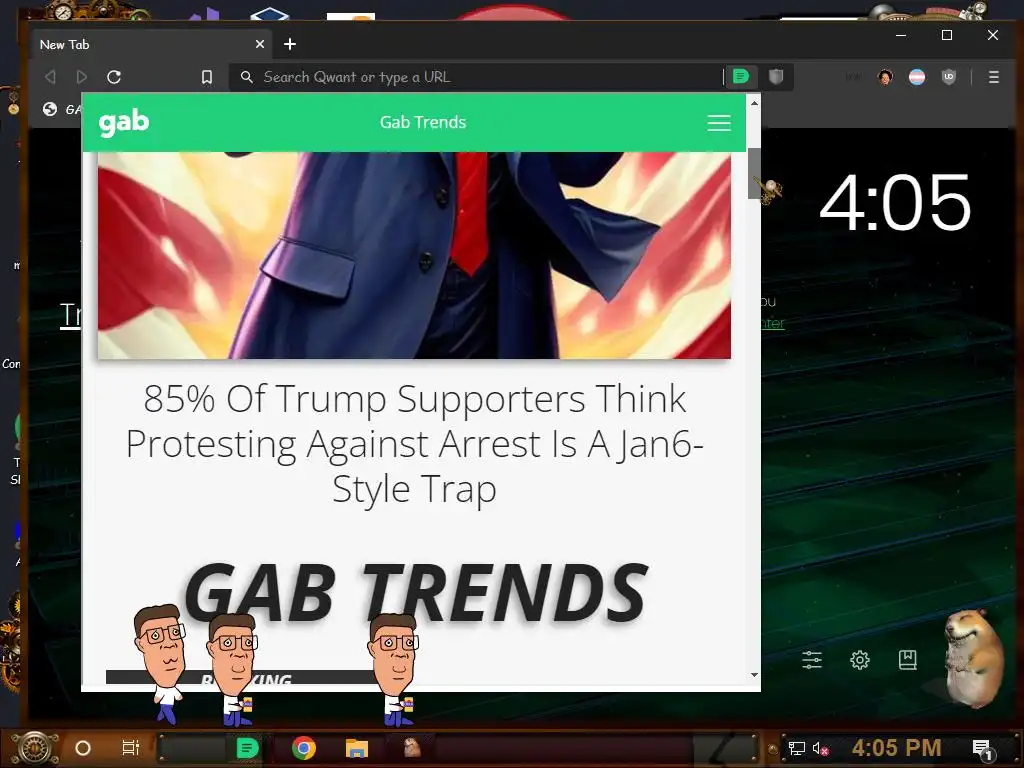The width and height of the screenshot is (1024, 768).
Task: Open a new browser tab
Action: click(x=290, y=44)
